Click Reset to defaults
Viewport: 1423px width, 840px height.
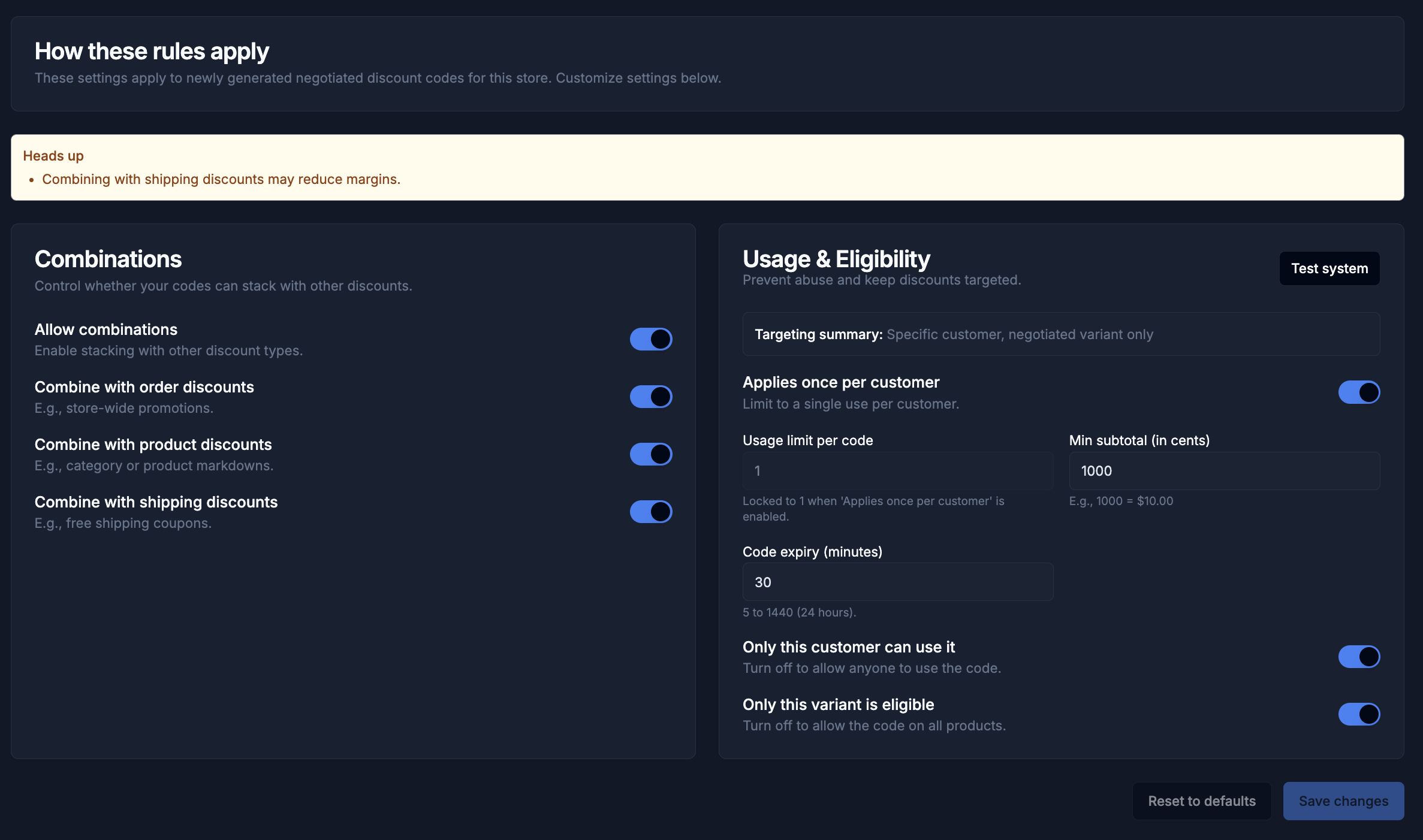(1201, 800)
